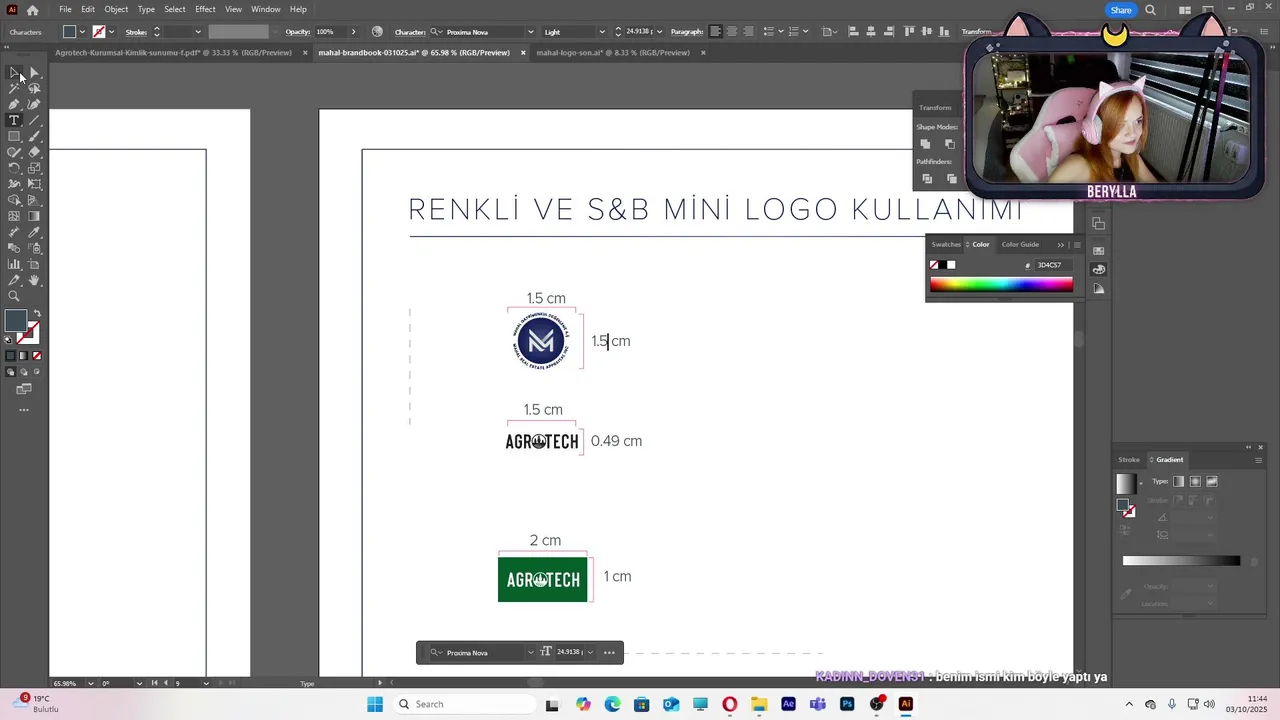Open Character panel link in control bar
This screenshot has height=720, width=1280.
410,32
